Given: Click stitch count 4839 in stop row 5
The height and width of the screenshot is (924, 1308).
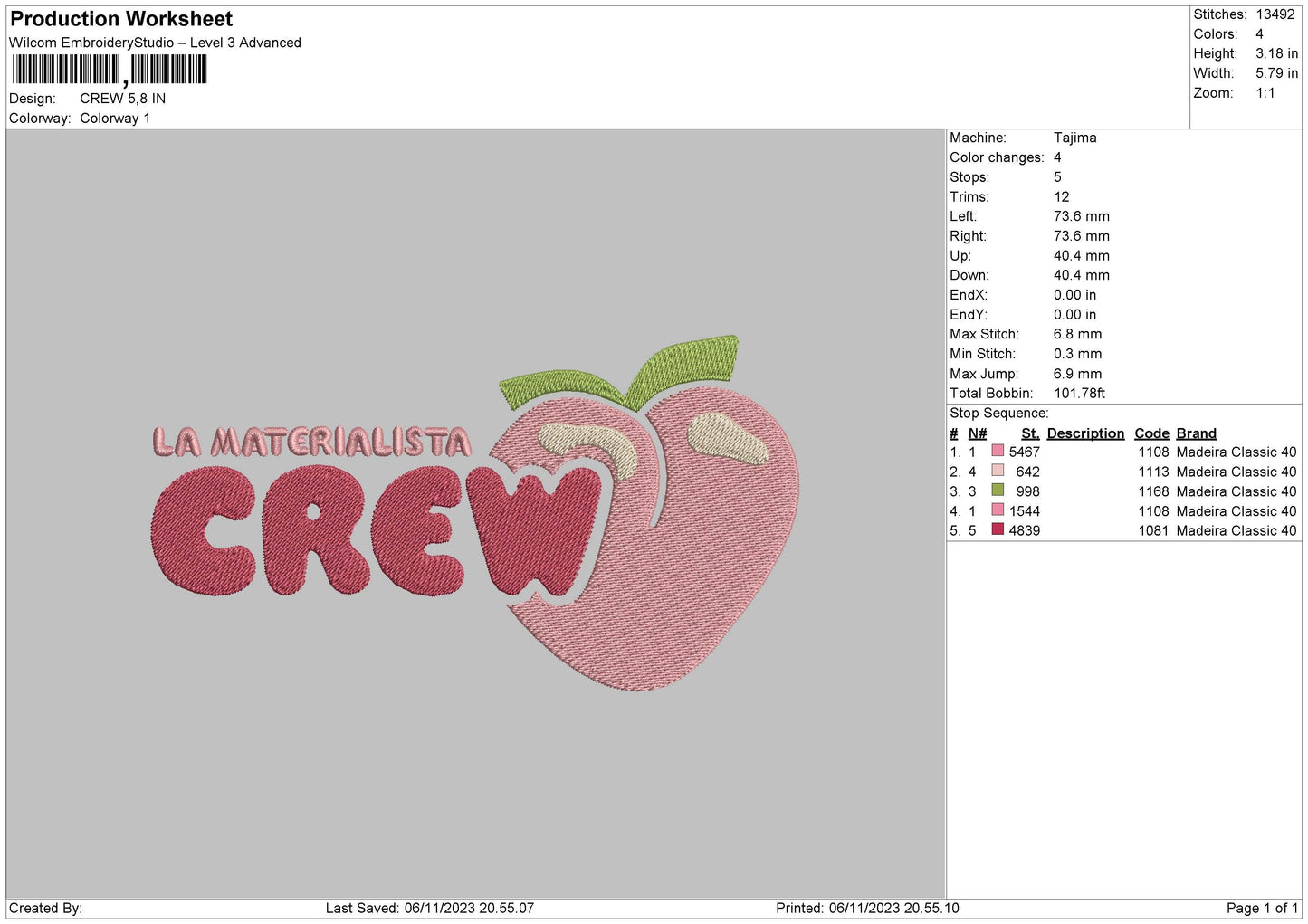Looking at the screenshot, I should click(1025, 531).
